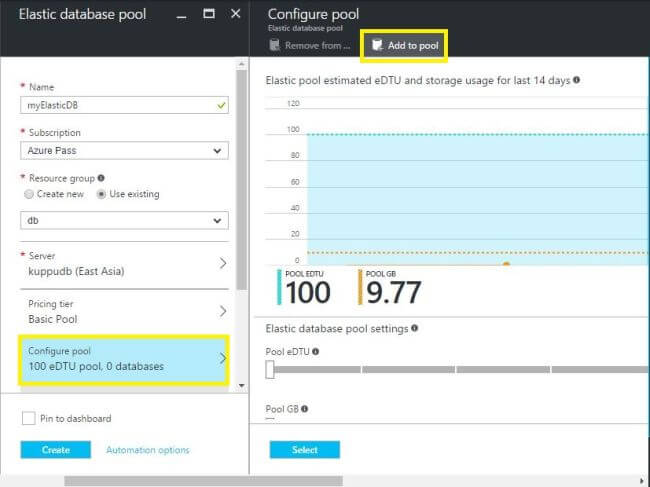Open the Subscription dropdown showing Azure Pass
Screen dimensions: 650x487
pos(124,150)
